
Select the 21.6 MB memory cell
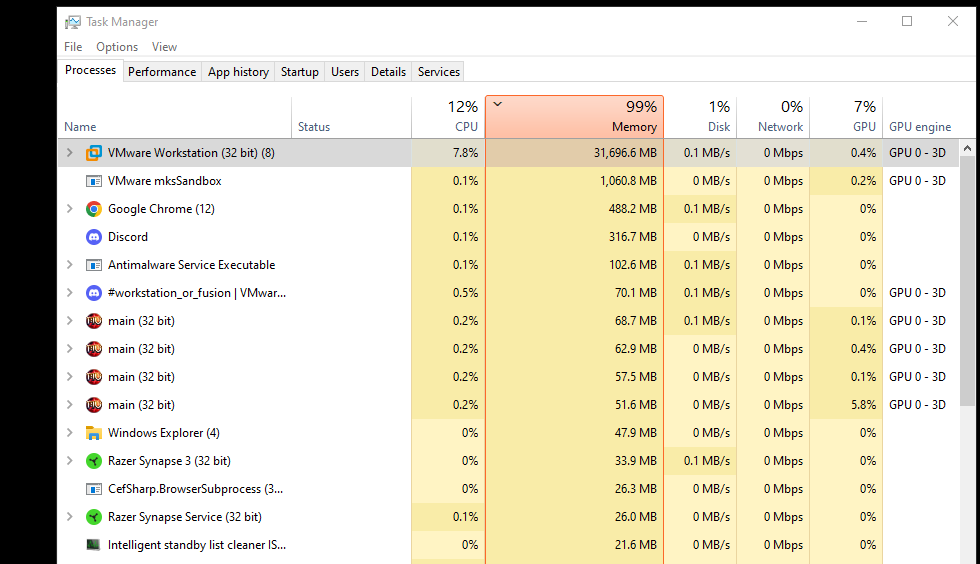point(574,545)
